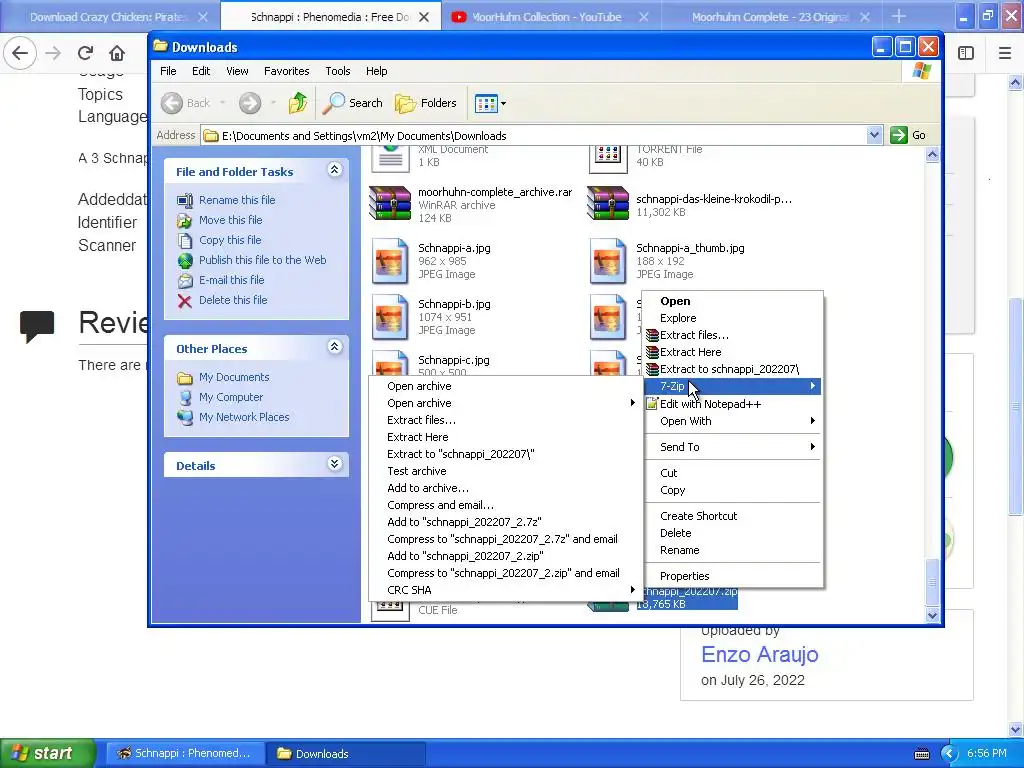
Task: Select Schnappi-a.jpg image icon
Action: [x=390, y=261]
